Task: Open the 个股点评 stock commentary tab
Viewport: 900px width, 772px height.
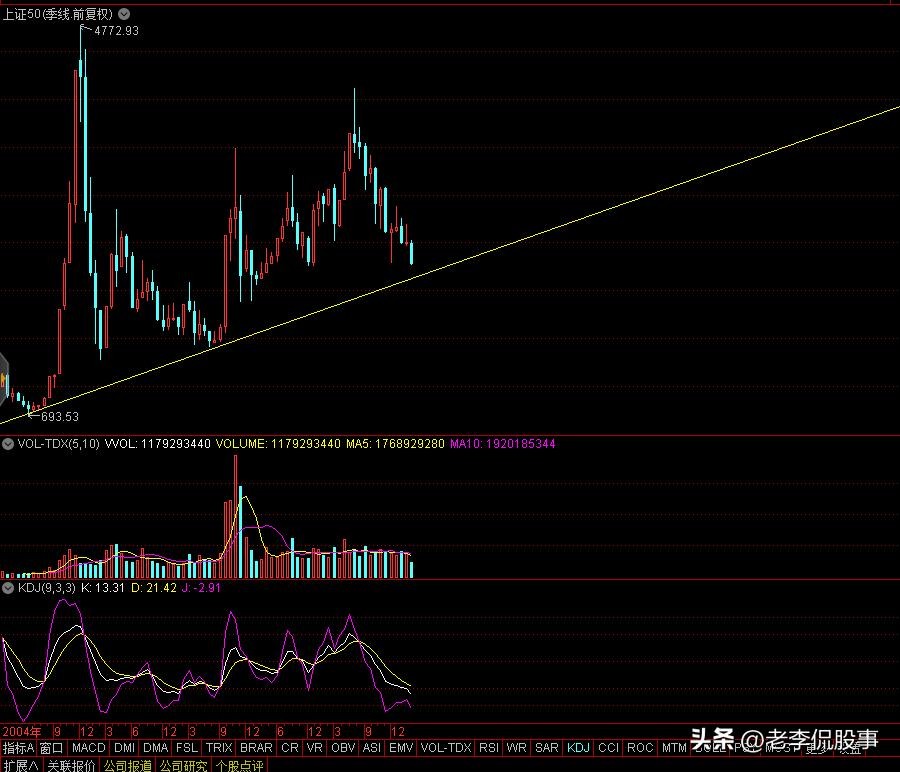Action: pyautogui.click(x=240, y=765)
